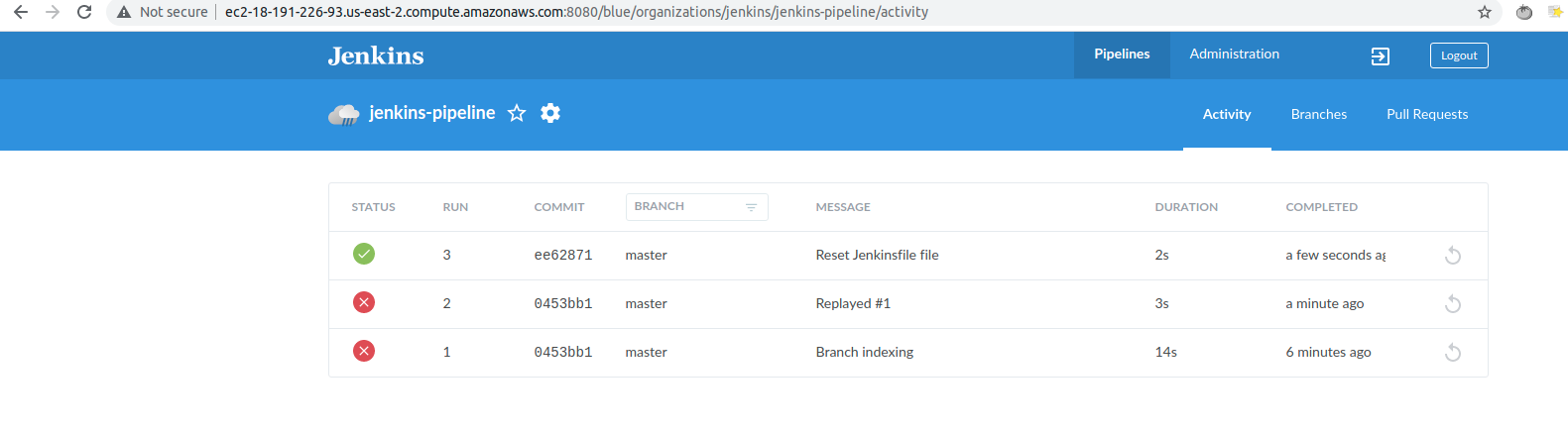Click duration 14s
This screenshot has width=1568, height=436.
[x=1166, y=352]
